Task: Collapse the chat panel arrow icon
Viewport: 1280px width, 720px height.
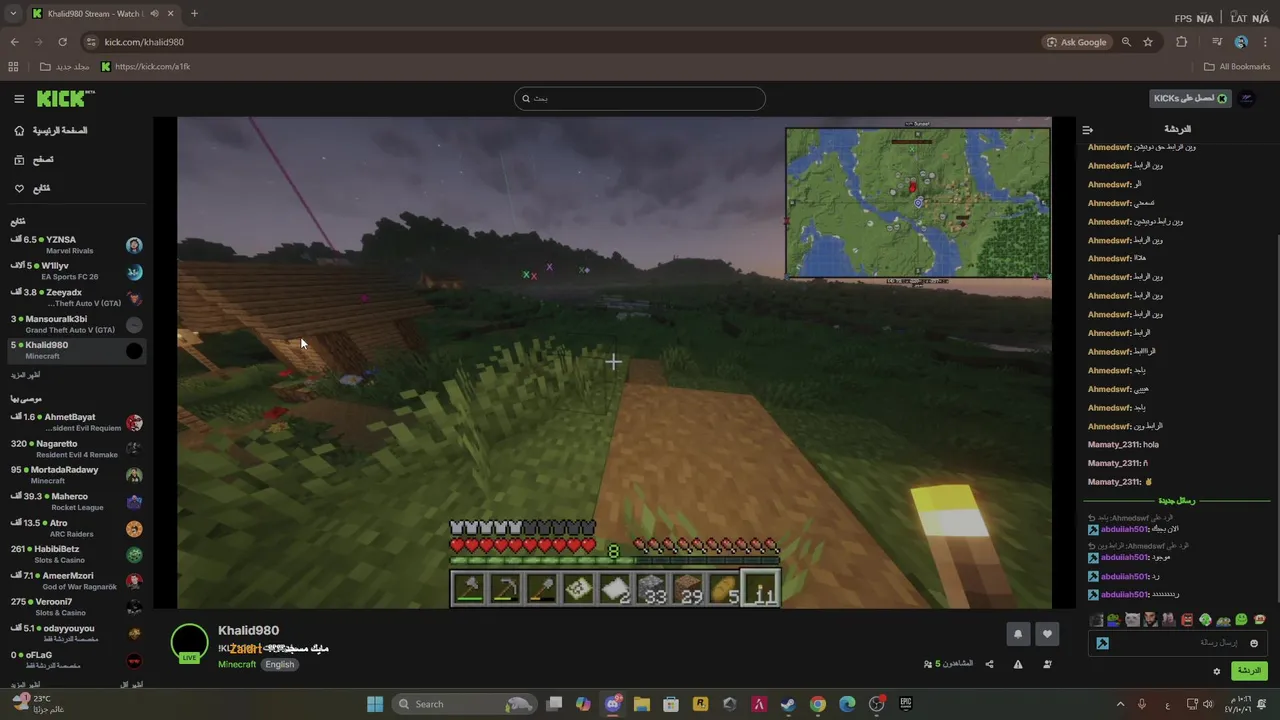Action: click(x=1088, y=130)
